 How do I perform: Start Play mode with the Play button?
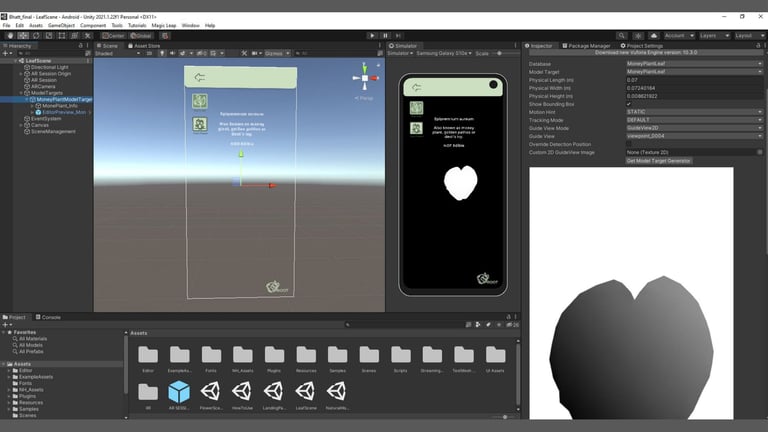click(x=372, y=36)
